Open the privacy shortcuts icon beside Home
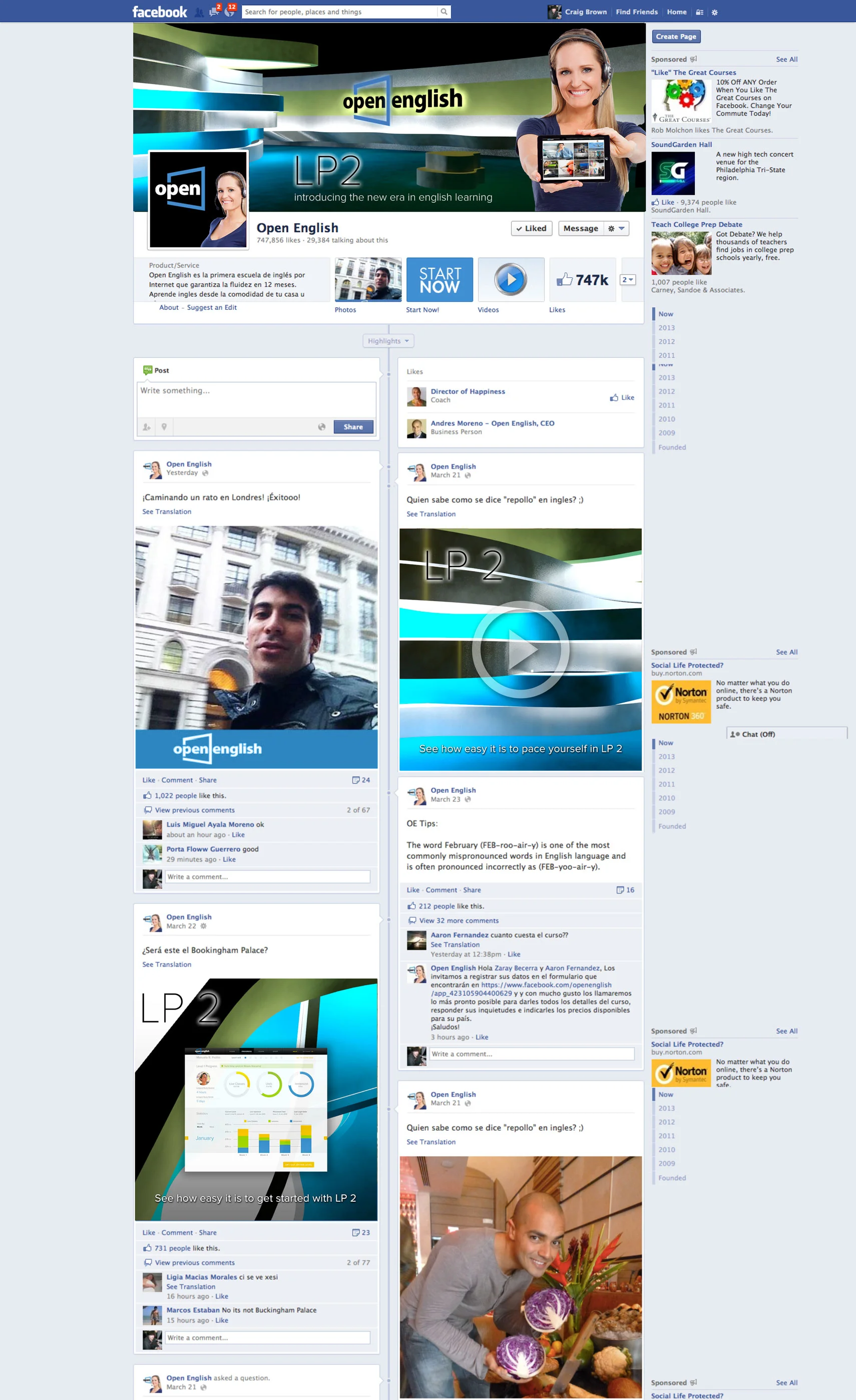The width and height of the screenshot is (856, 1400). 700,13
